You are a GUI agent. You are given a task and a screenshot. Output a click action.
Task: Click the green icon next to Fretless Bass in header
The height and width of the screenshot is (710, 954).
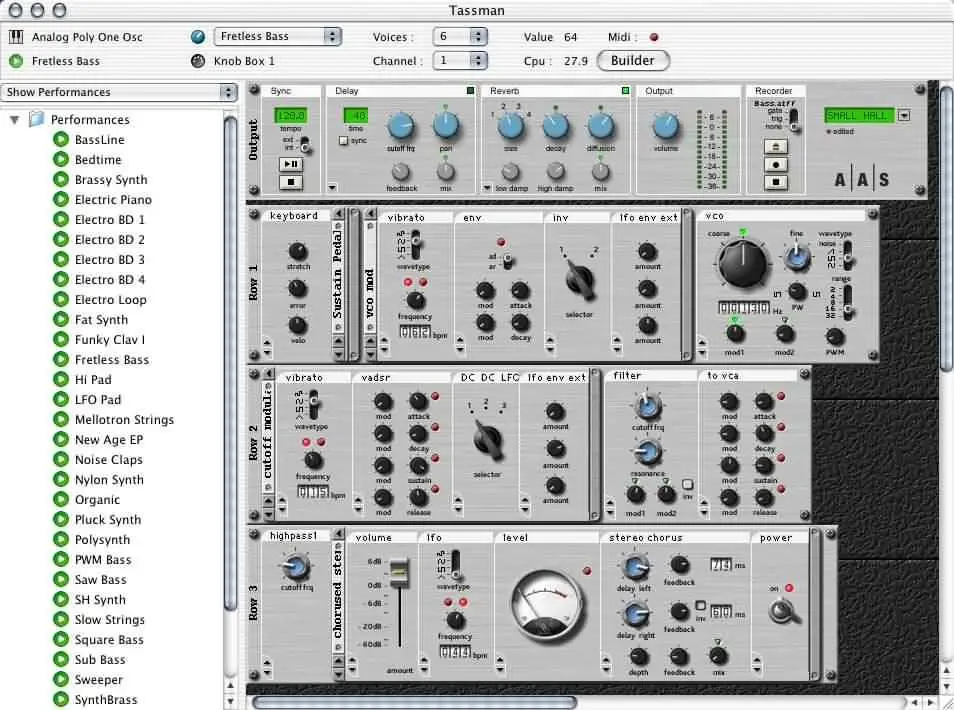(x=16, y=61)
